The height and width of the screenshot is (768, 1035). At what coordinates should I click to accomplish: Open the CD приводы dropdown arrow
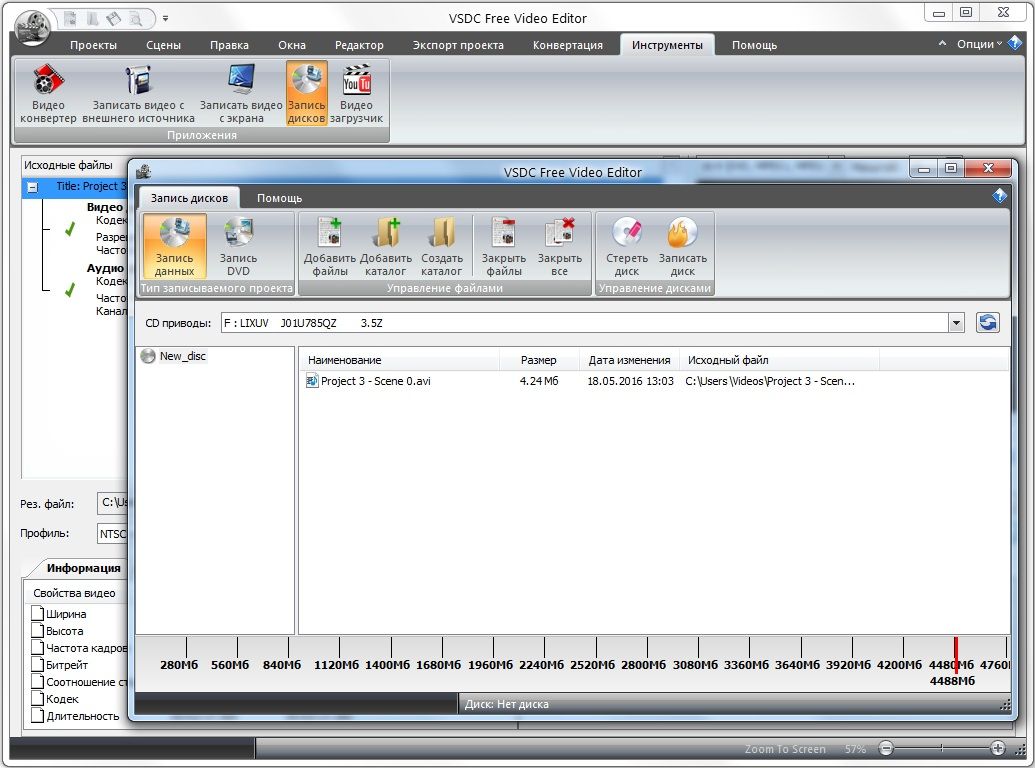click(956, 323)
